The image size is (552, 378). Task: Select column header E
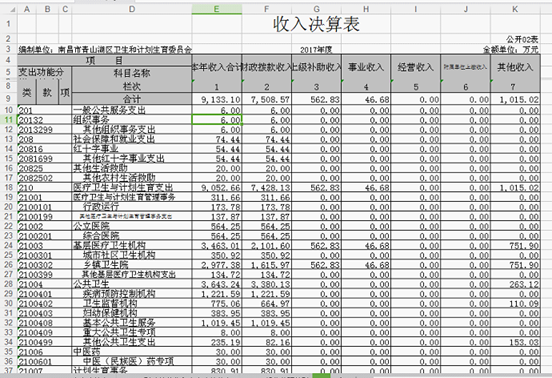point(217,9)
